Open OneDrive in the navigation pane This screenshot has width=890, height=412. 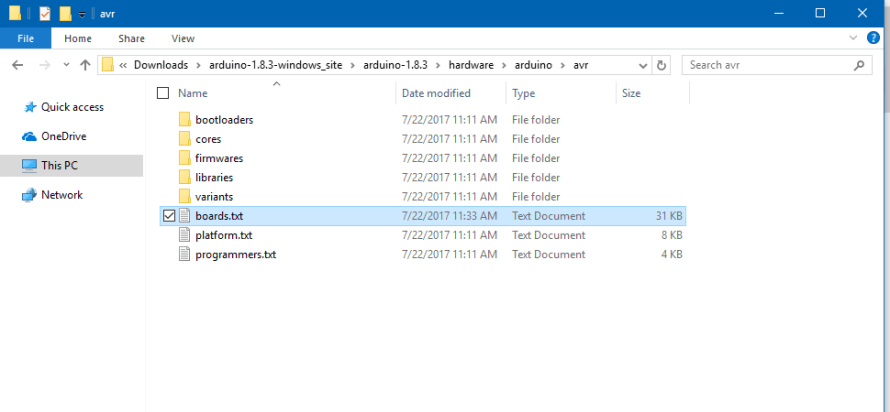pyautogui.click(x=63, y=136)
